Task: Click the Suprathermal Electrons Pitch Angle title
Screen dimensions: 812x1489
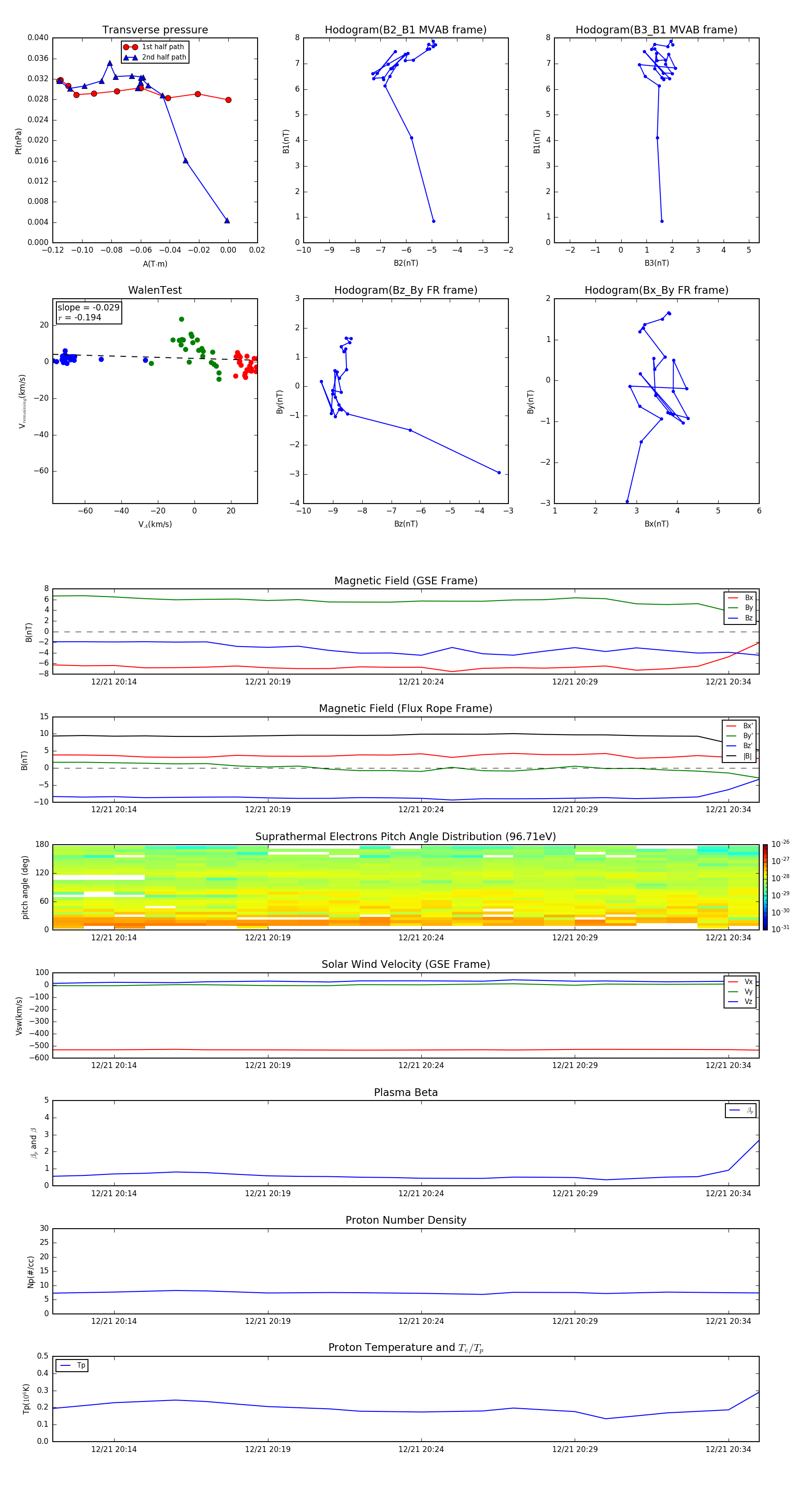Action: (406, 837)
